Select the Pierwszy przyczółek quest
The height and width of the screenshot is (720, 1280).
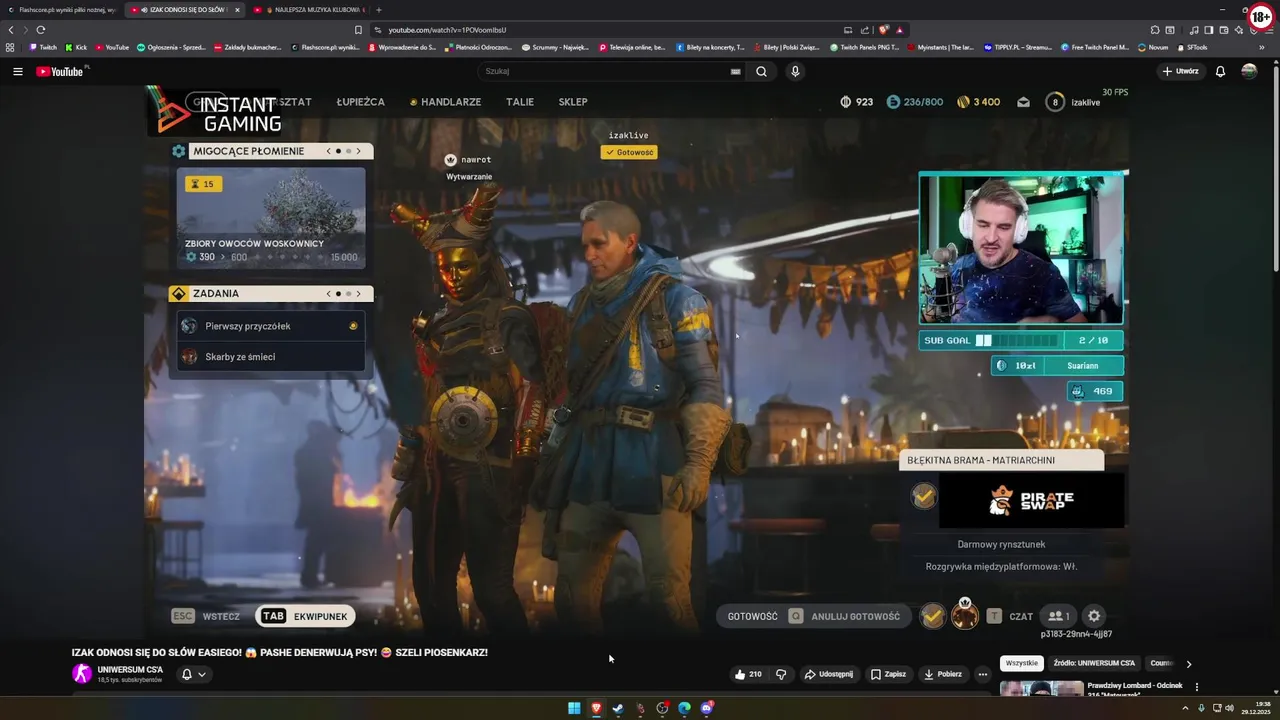270,326
